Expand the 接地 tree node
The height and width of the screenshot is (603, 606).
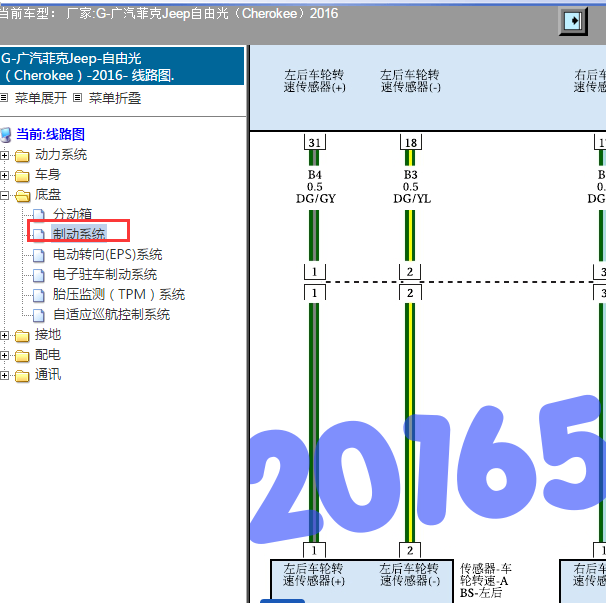coord(4,336)
